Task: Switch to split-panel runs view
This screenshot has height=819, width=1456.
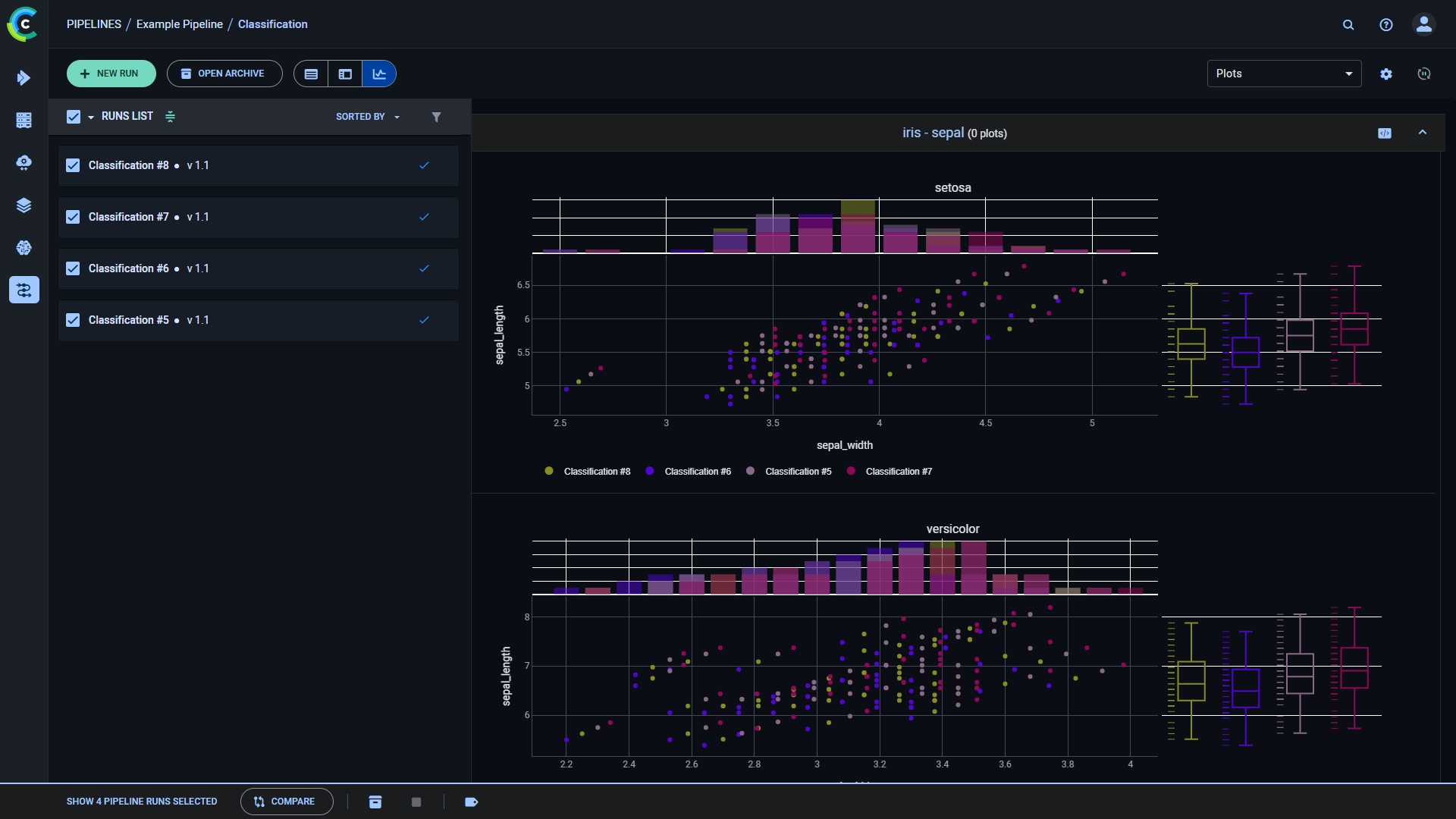Action: click(x=345, y=74)
